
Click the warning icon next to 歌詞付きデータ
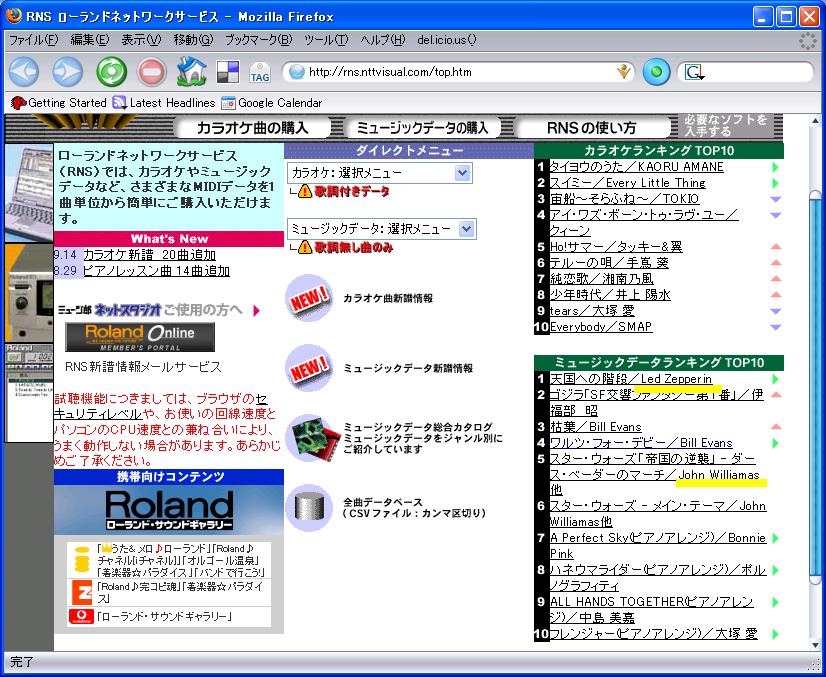point(305,191)
